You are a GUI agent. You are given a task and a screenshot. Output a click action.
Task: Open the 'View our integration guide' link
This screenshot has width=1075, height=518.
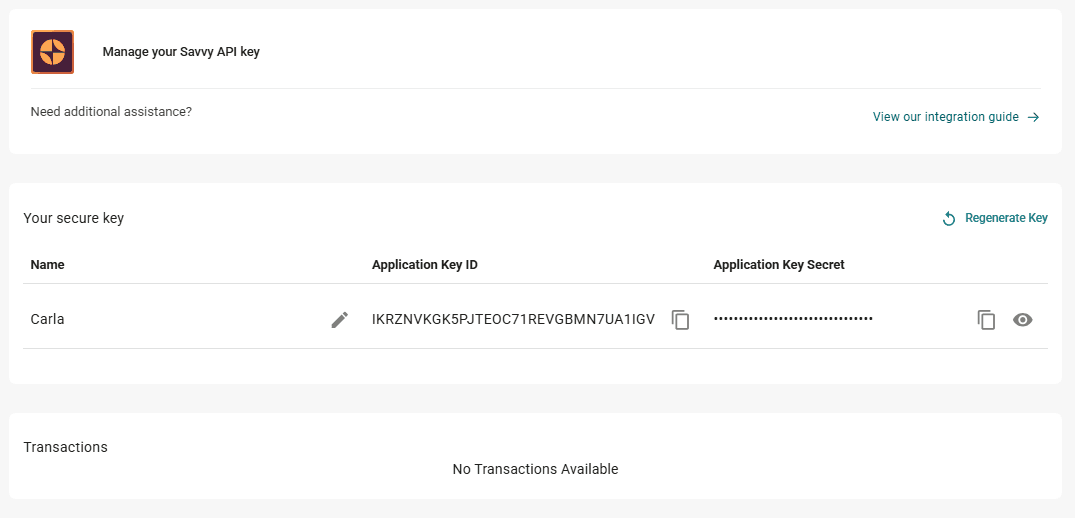click(945, 117)
